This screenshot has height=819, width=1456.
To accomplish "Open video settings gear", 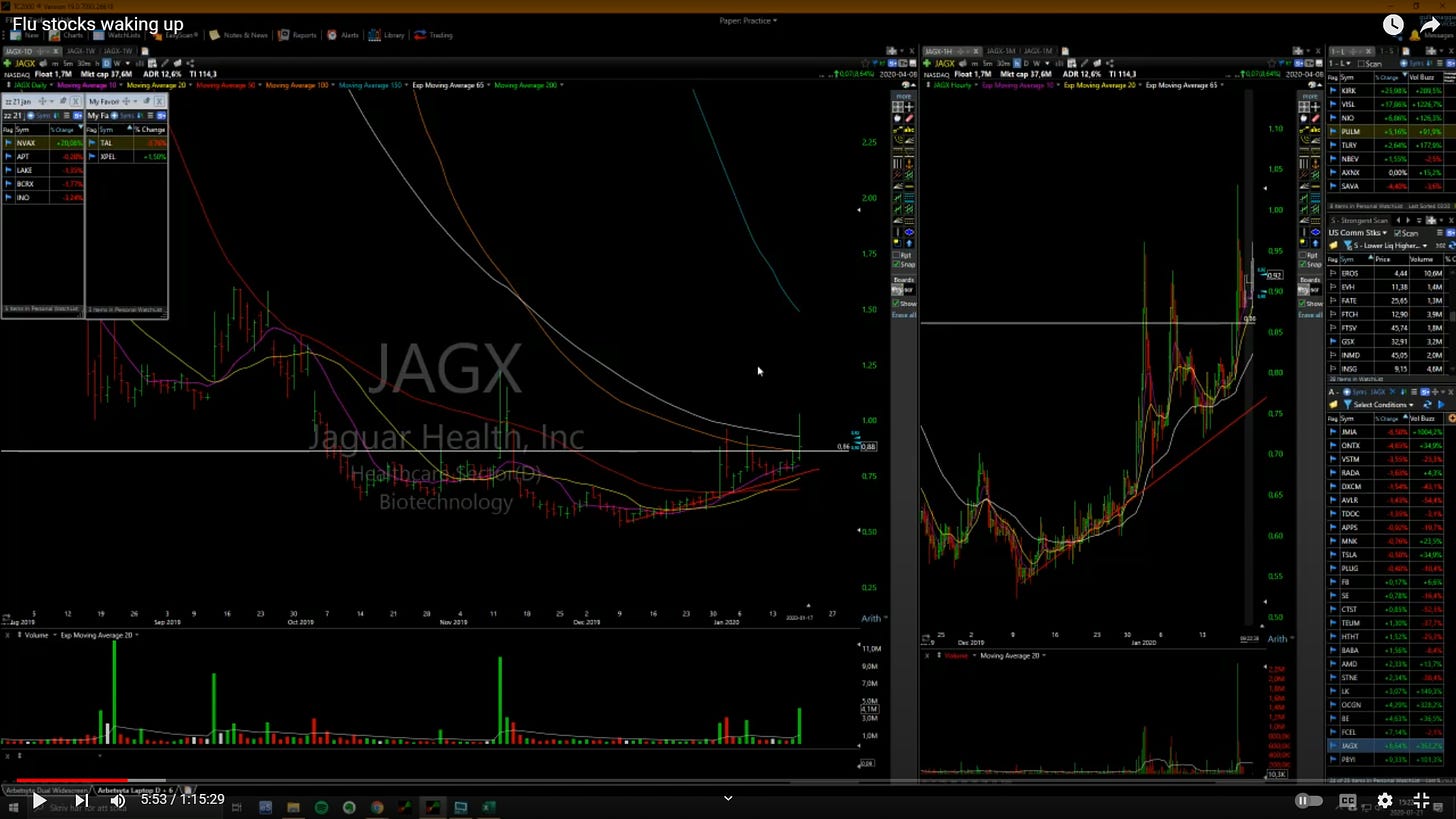I will tap(1385, 800).
